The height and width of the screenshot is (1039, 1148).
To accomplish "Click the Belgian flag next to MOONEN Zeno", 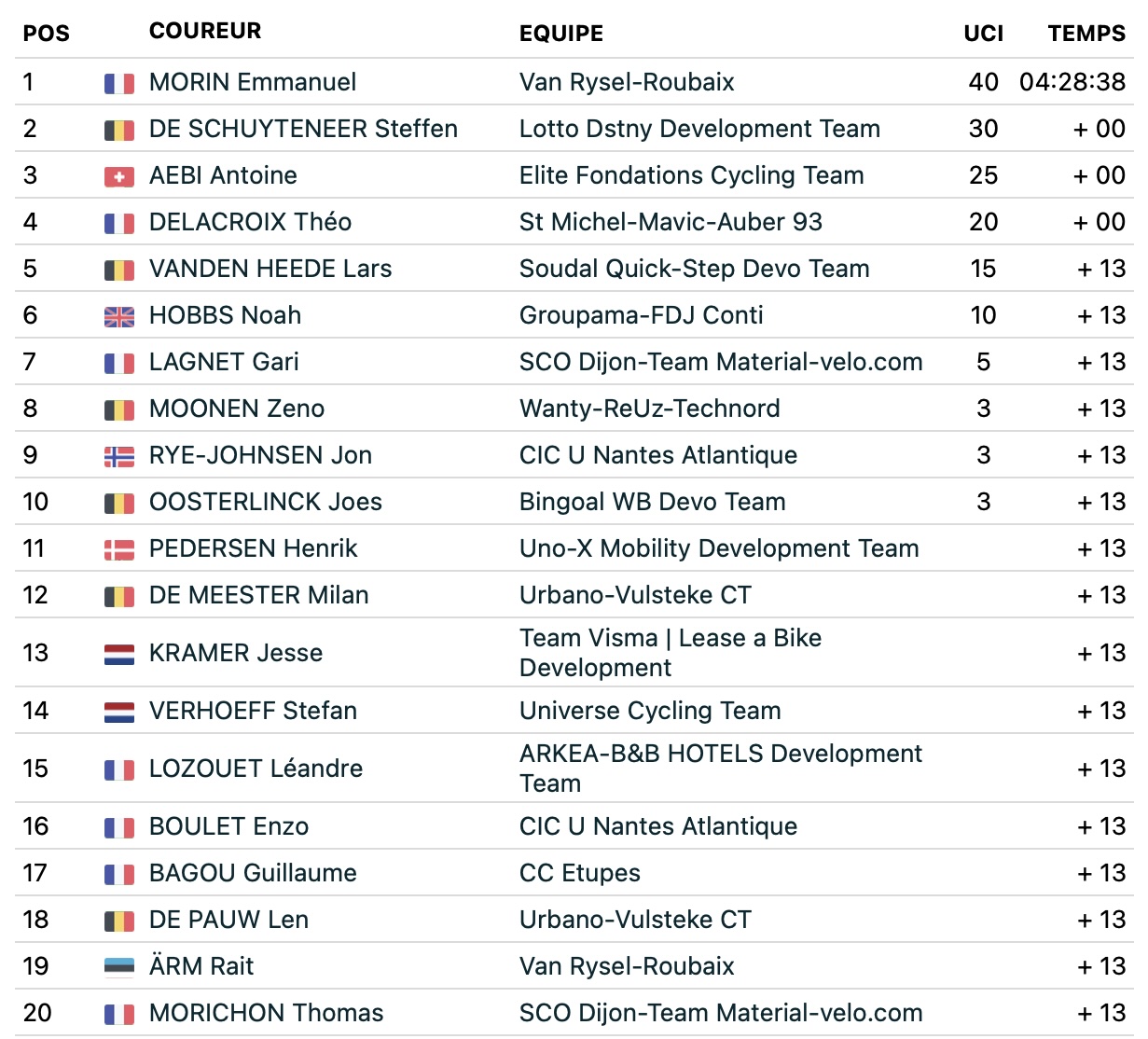I will point(118,409).
